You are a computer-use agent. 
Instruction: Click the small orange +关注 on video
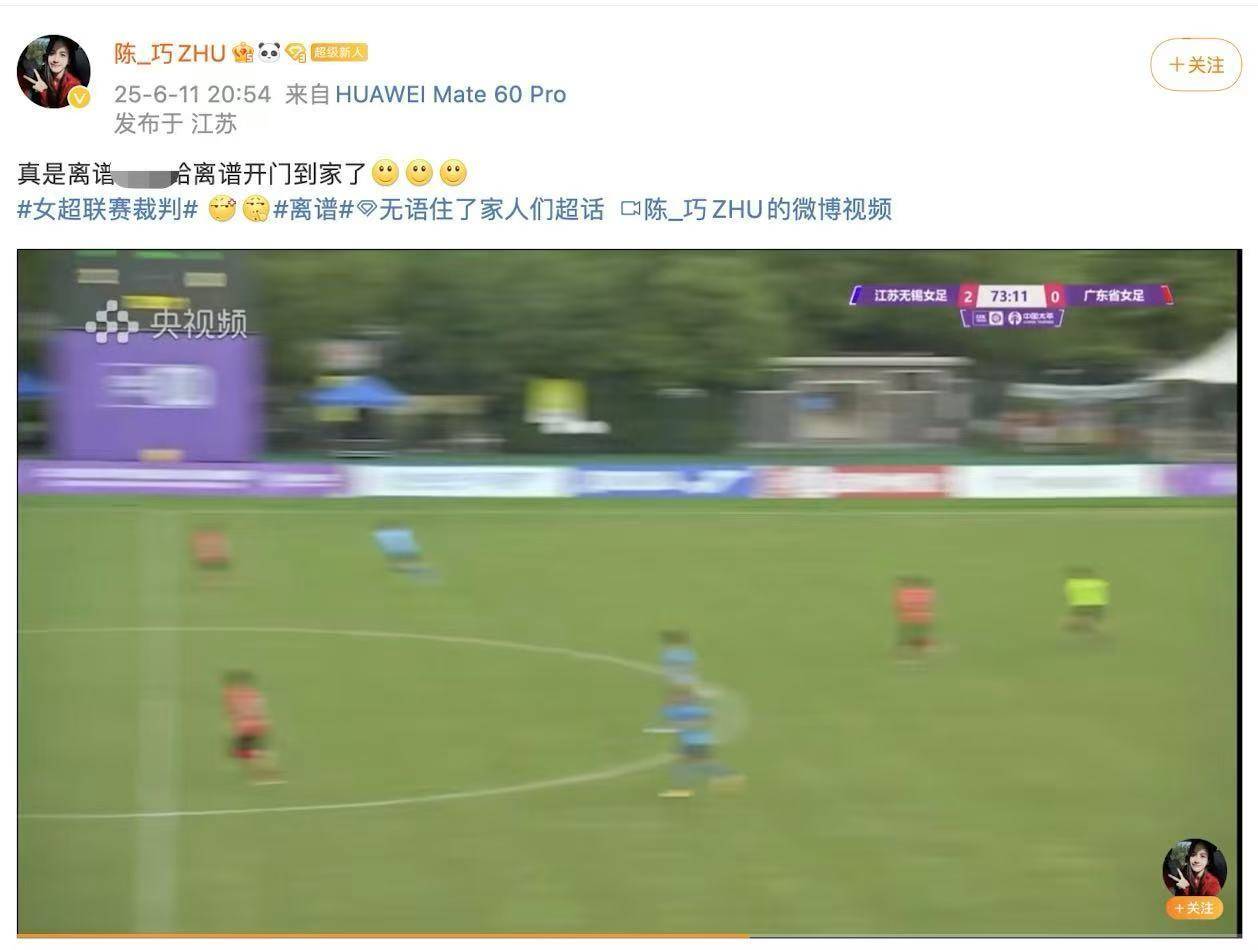tap(1194, 908)
